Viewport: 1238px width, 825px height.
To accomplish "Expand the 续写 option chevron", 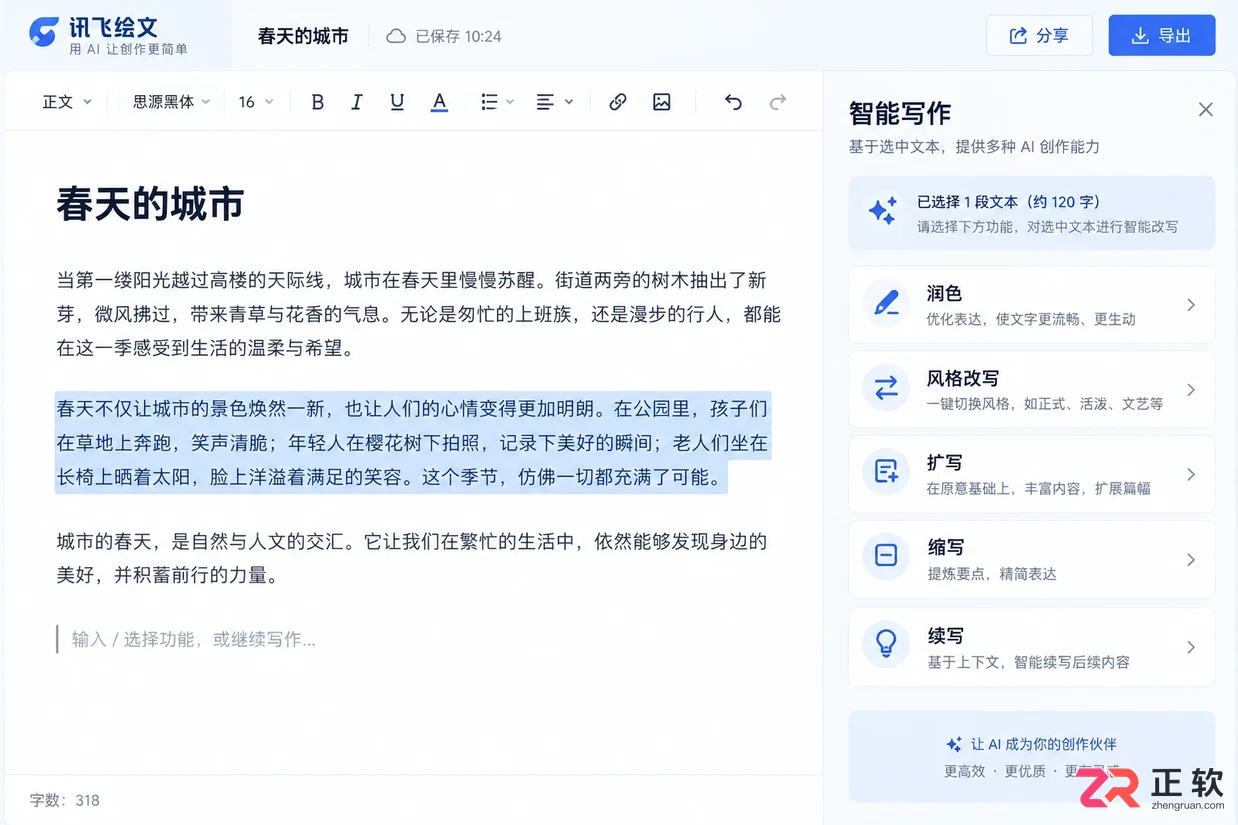I will pos(1191,647).
